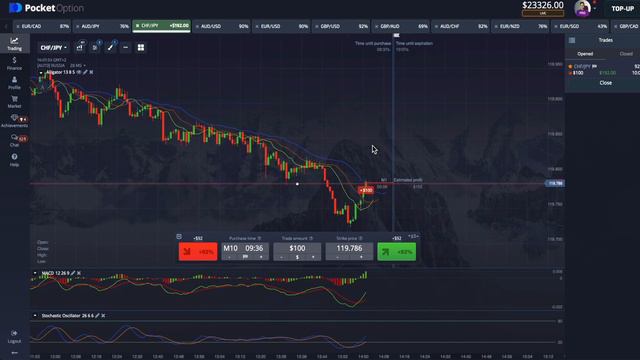640x360 pixels.
Task: Open the Profile section in sidebar
Action: click(x=14, y=83)
